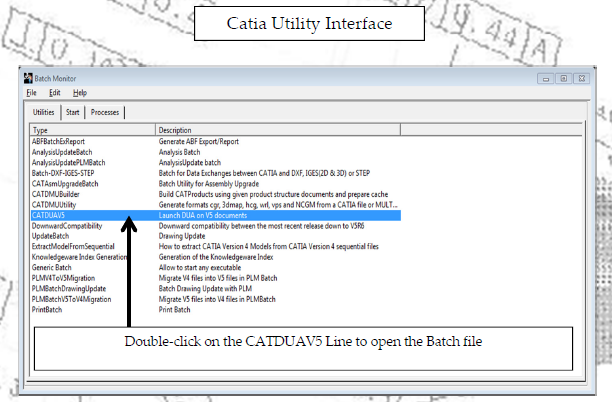Click the 'Launch DUA on V5 documents' description
Screen dimensions: 612x402
(x=203, y=215)
